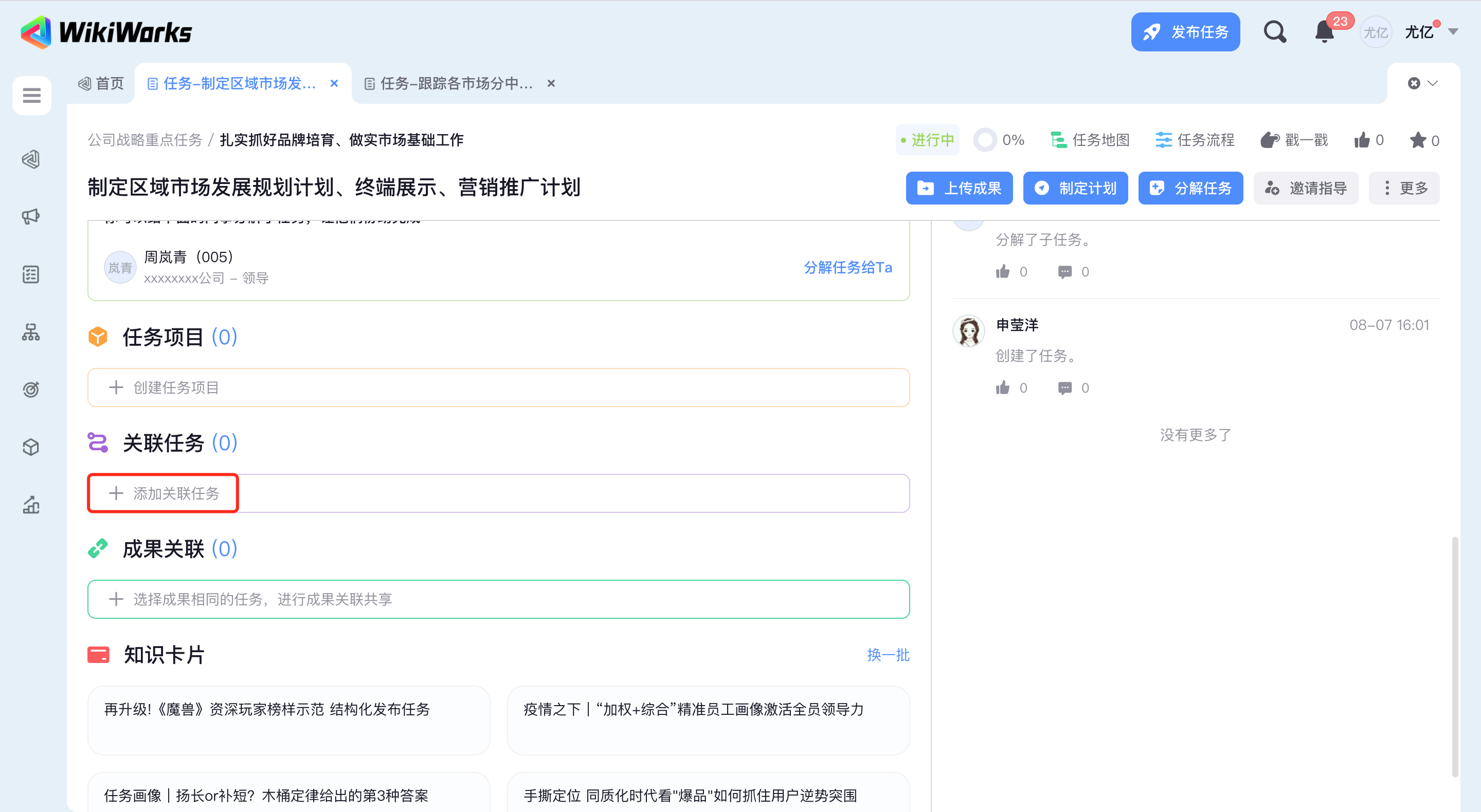The image size is (1481, 812).
Task: Open the notification bell with 23 badge
Action: click(x=1325, y=32)
